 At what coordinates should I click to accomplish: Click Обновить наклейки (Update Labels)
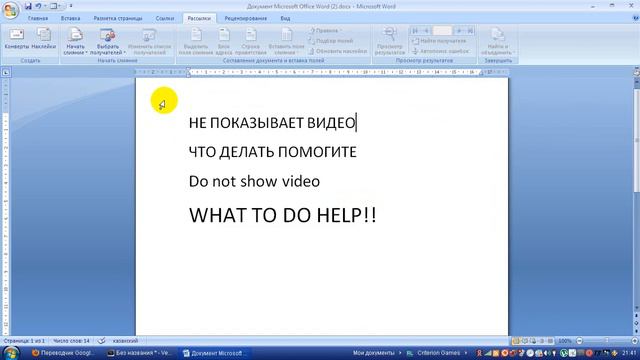(x=338, y=51)
